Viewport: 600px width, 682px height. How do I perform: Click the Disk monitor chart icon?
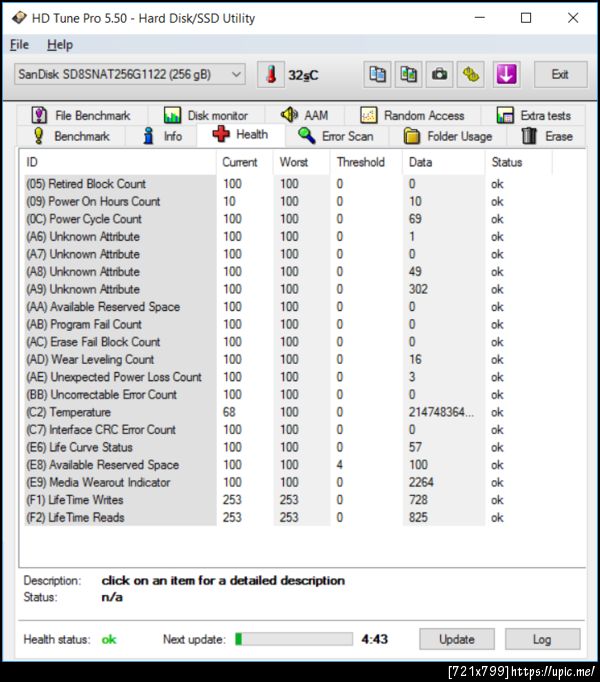[172, 115]
